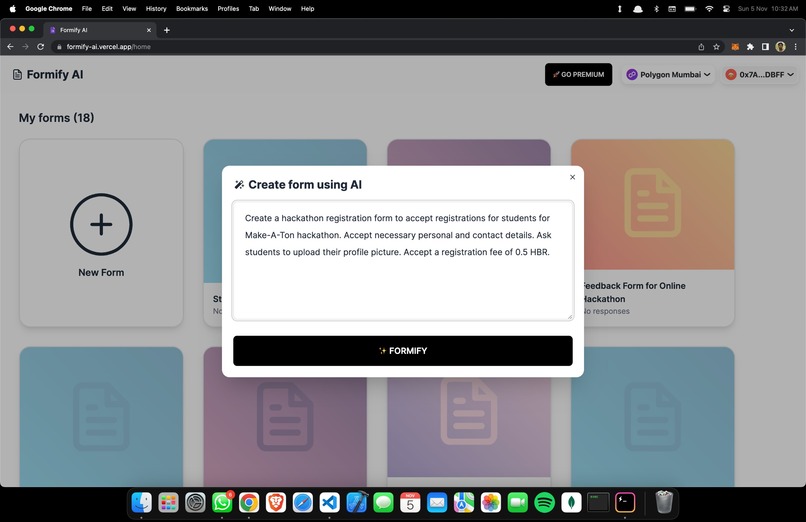Open Xcode from the dock
This screenshot has width=806, height=522.
[357, 502]
